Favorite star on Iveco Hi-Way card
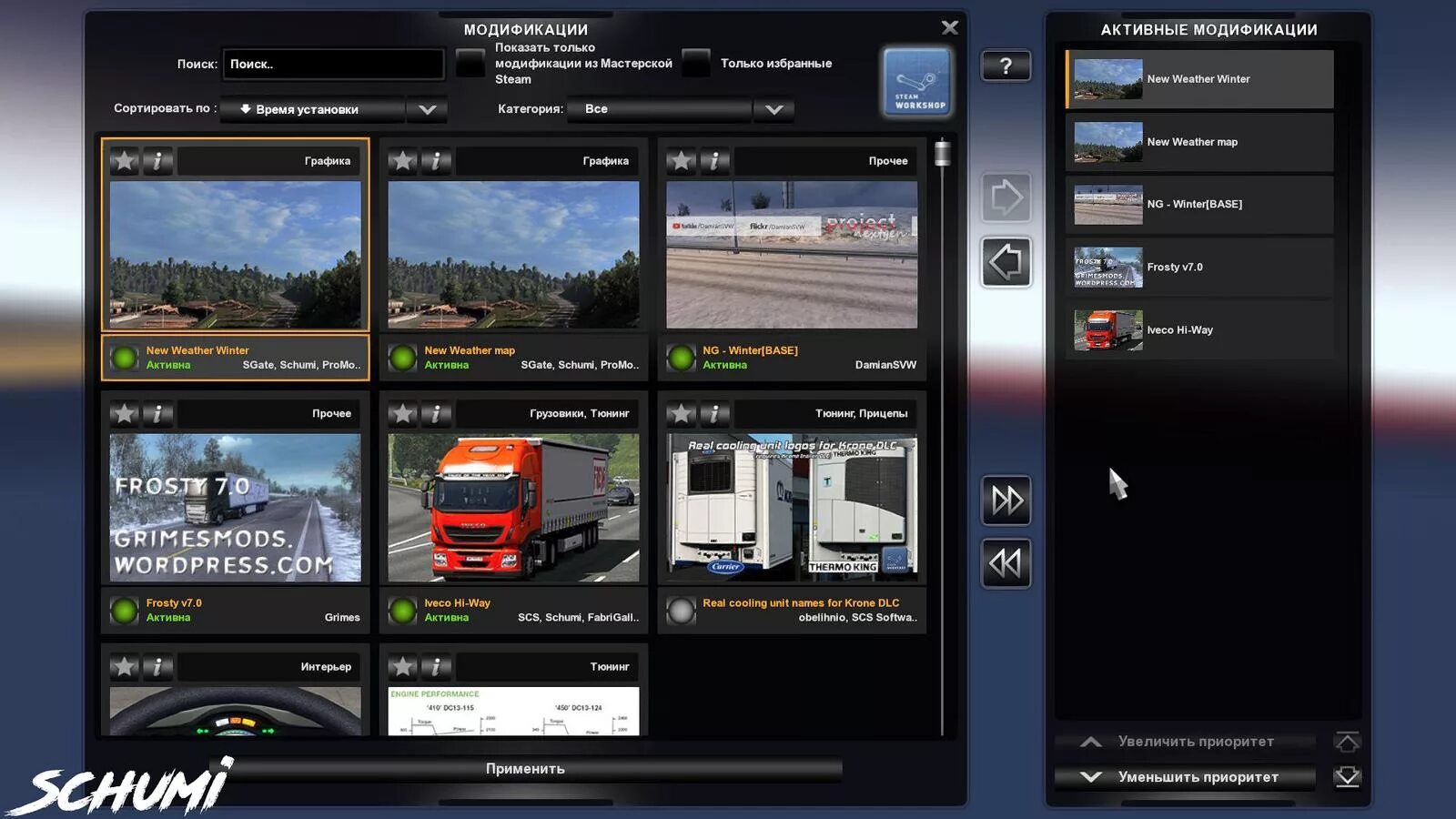 pos(403,414)
